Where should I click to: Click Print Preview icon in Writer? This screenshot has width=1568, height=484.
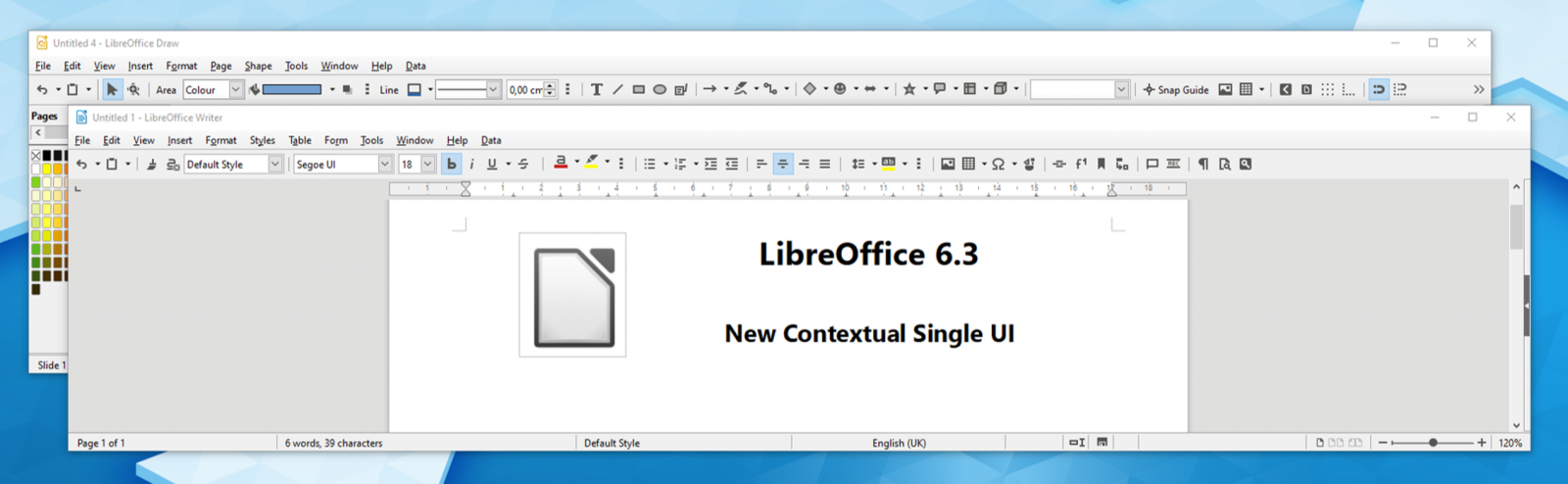point(1224,164)
